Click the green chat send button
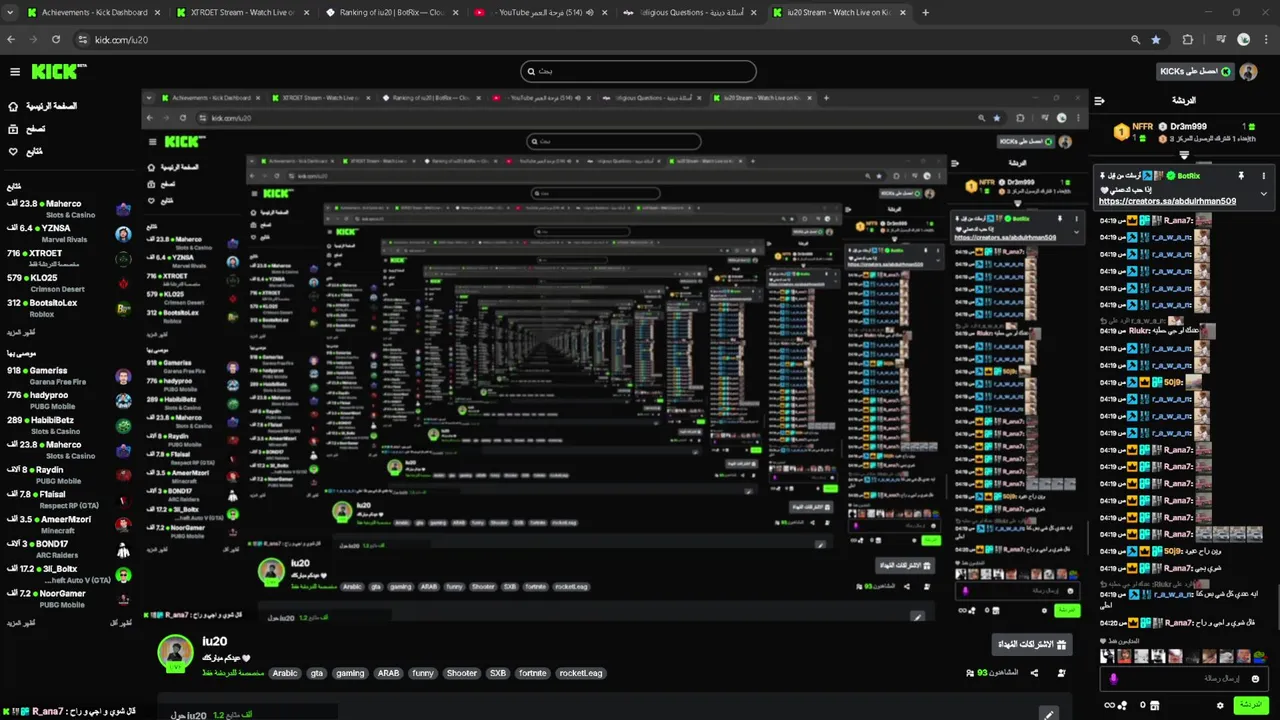 (1250, 705)
